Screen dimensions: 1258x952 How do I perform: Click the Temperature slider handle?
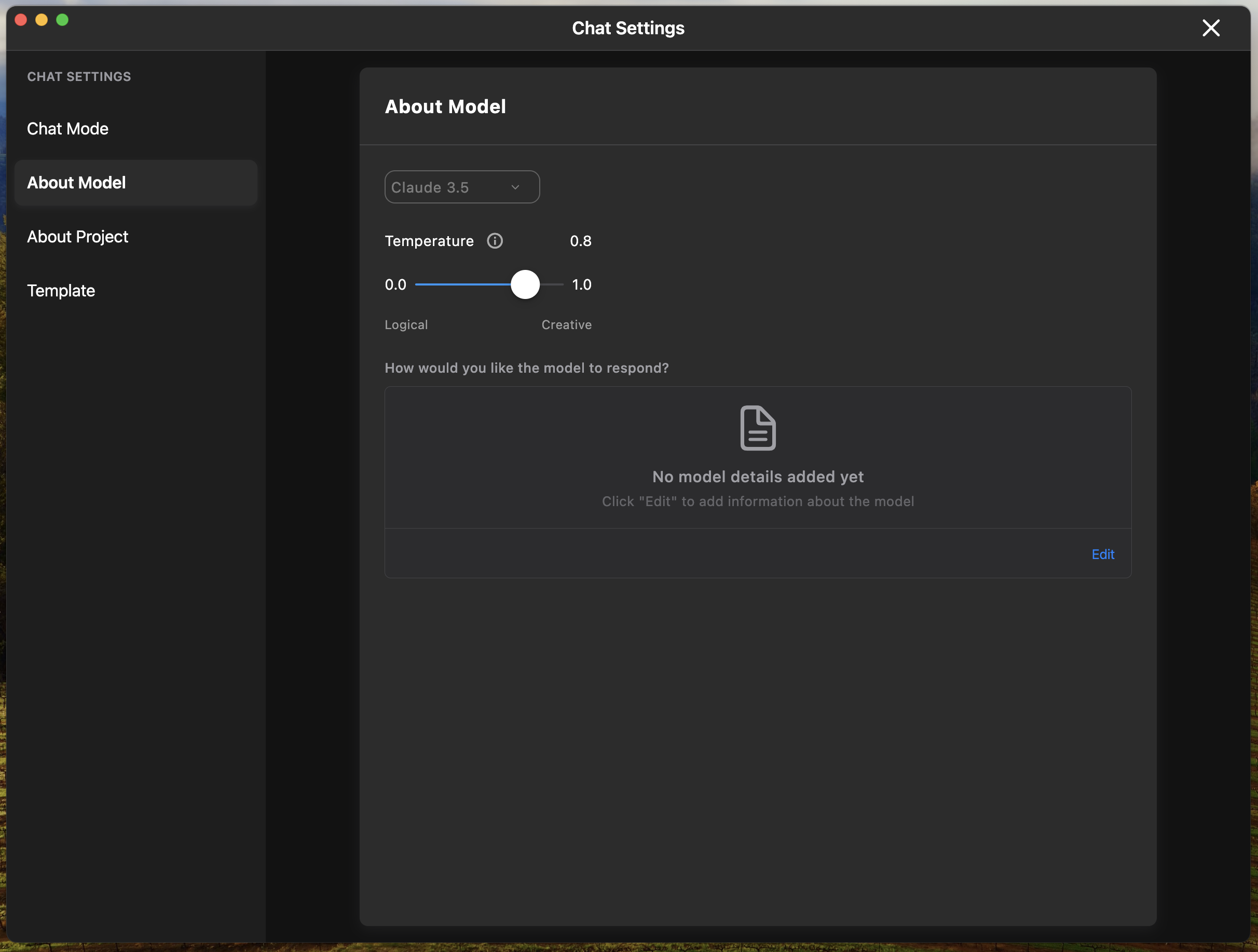tap(525, 284)
